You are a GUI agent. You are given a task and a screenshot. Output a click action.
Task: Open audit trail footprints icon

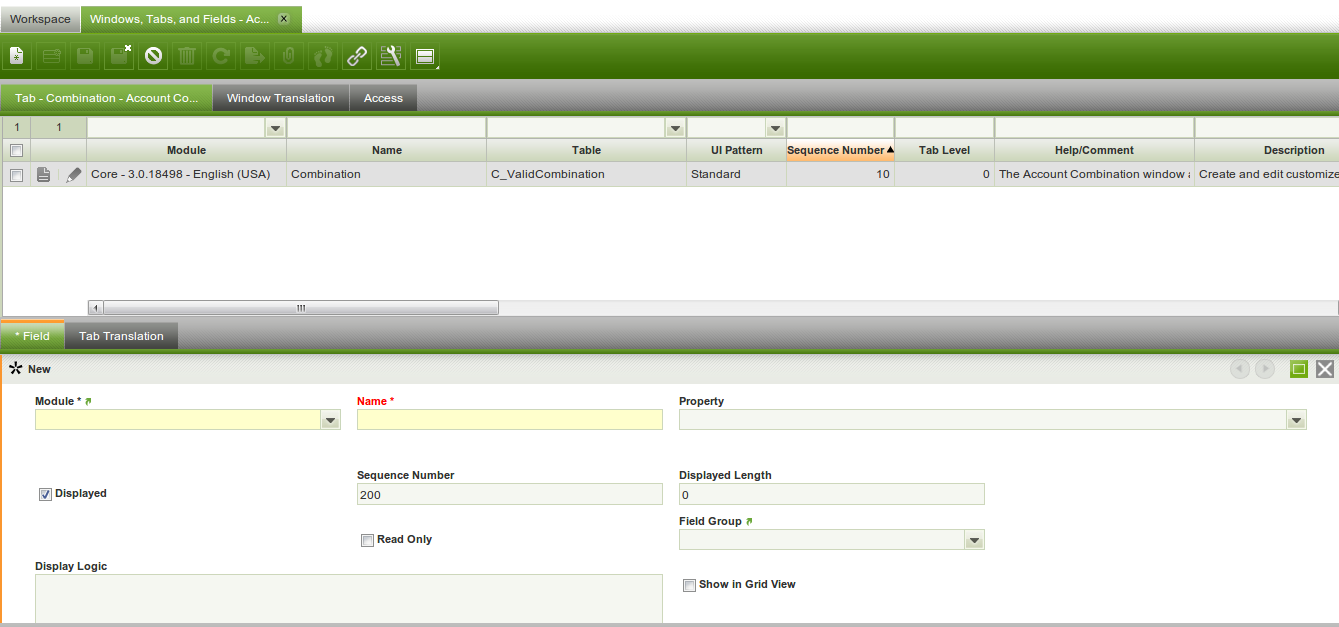[323, 56]
